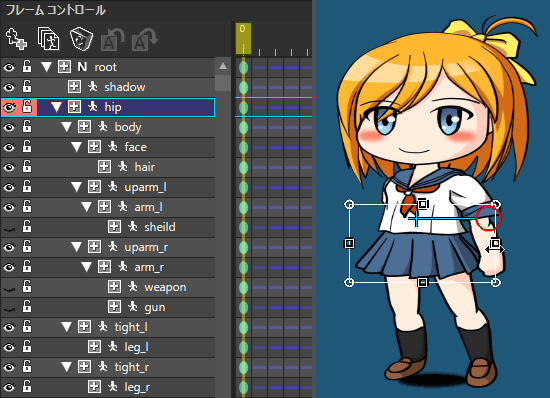550x398 pixels.
Task: Collapse the uparm_r tree node
Action: (76, 247)
